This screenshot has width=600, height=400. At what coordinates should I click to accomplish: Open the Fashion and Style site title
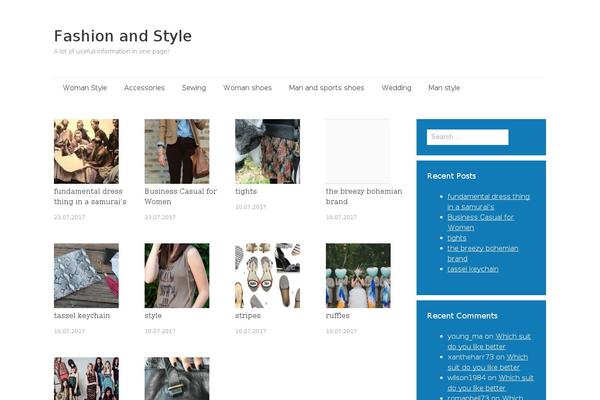pos(123,36)
